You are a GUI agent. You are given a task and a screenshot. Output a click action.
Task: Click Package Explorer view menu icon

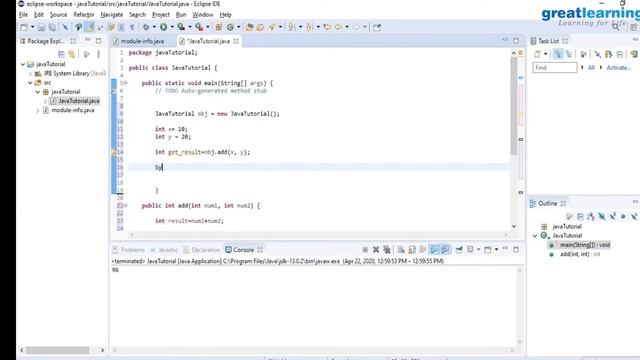[x=98, y=54]
